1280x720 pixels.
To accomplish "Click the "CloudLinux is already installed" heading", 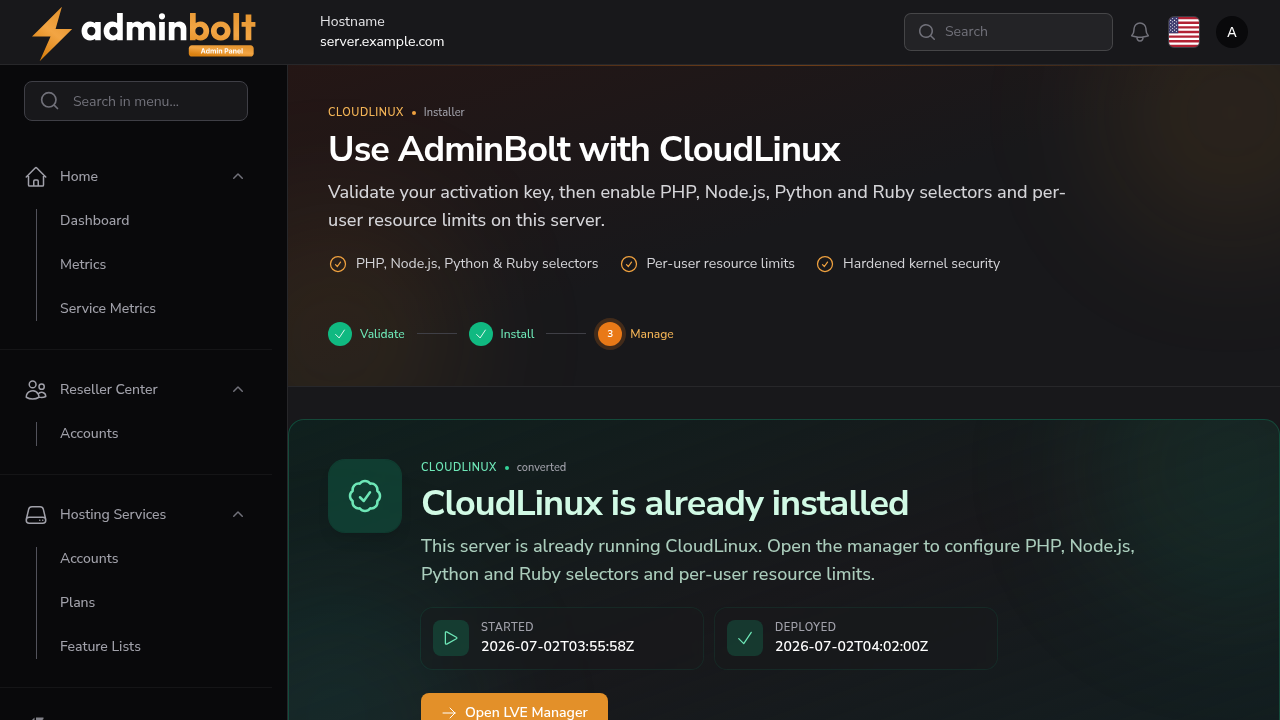I will (x=665, y=502).
